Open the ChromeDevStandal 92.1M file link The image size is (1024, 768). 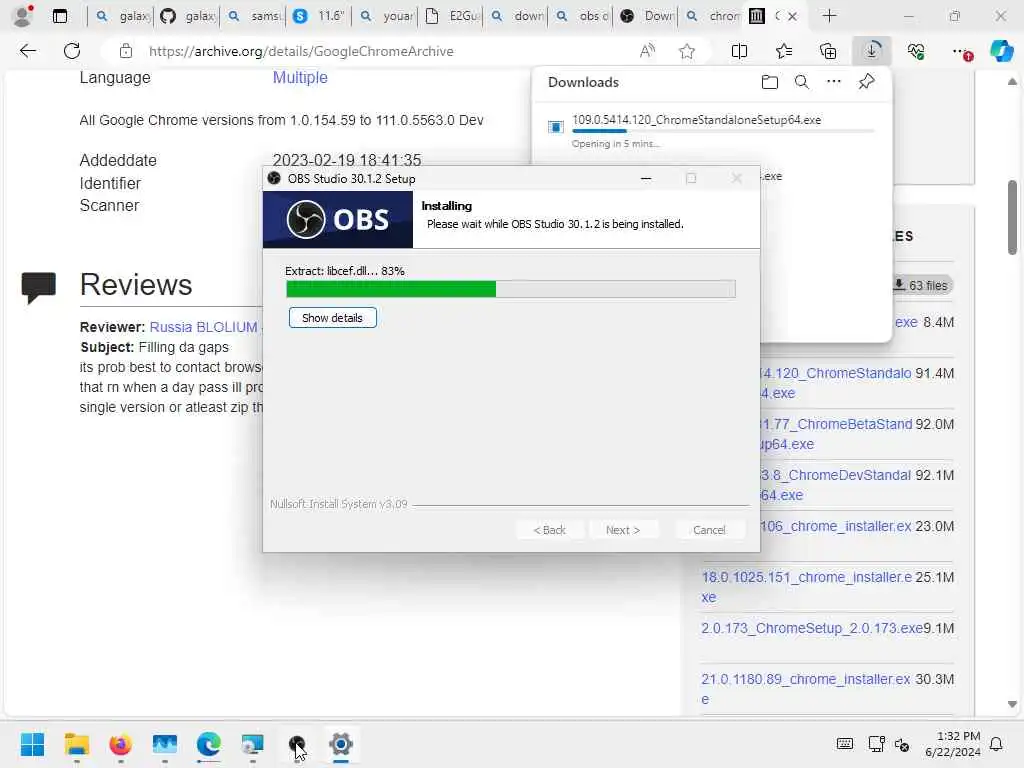836,485
